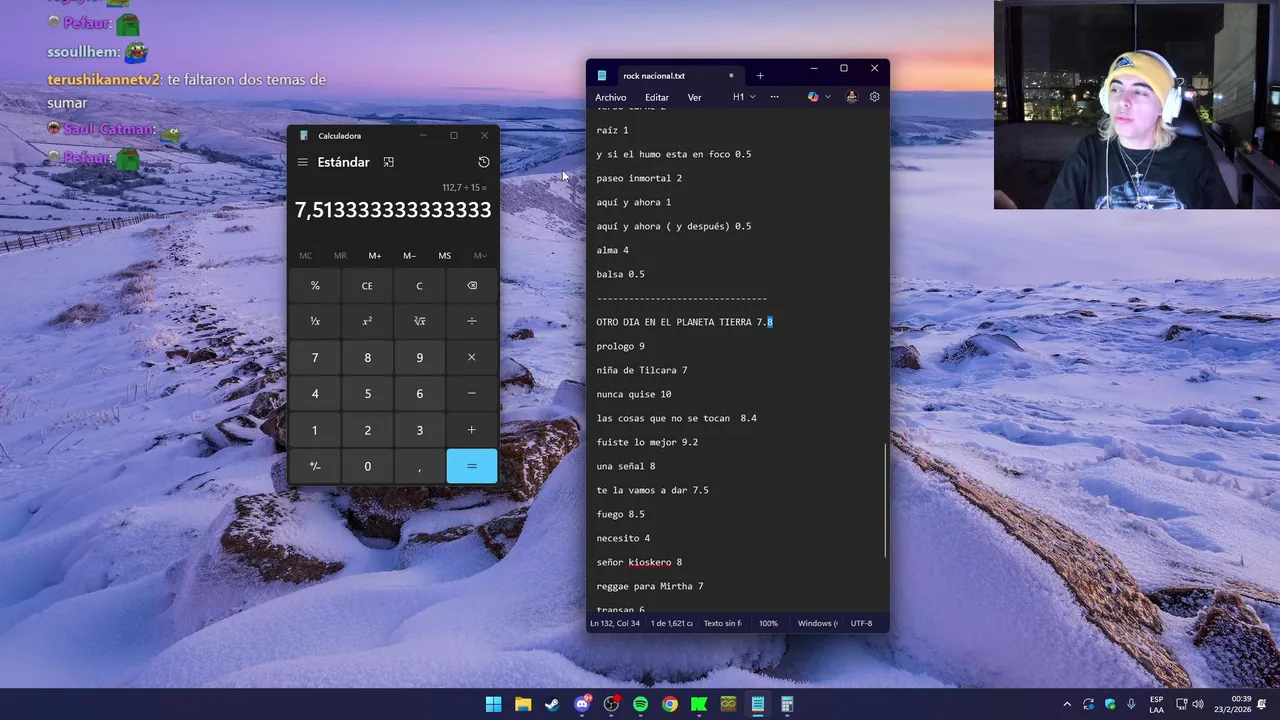Click Ln 132, Col 34 in status bar
Image resolution: width=1280 pixels, height=720 pixels.
coord(615,623)
